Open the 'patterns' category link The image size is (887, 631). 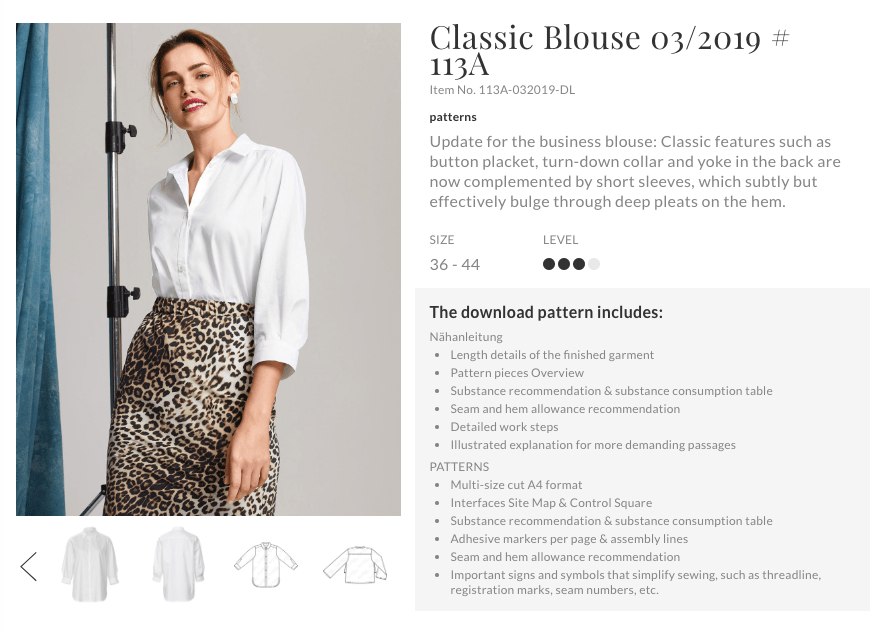pyautogui.click(x=453, y=117)
